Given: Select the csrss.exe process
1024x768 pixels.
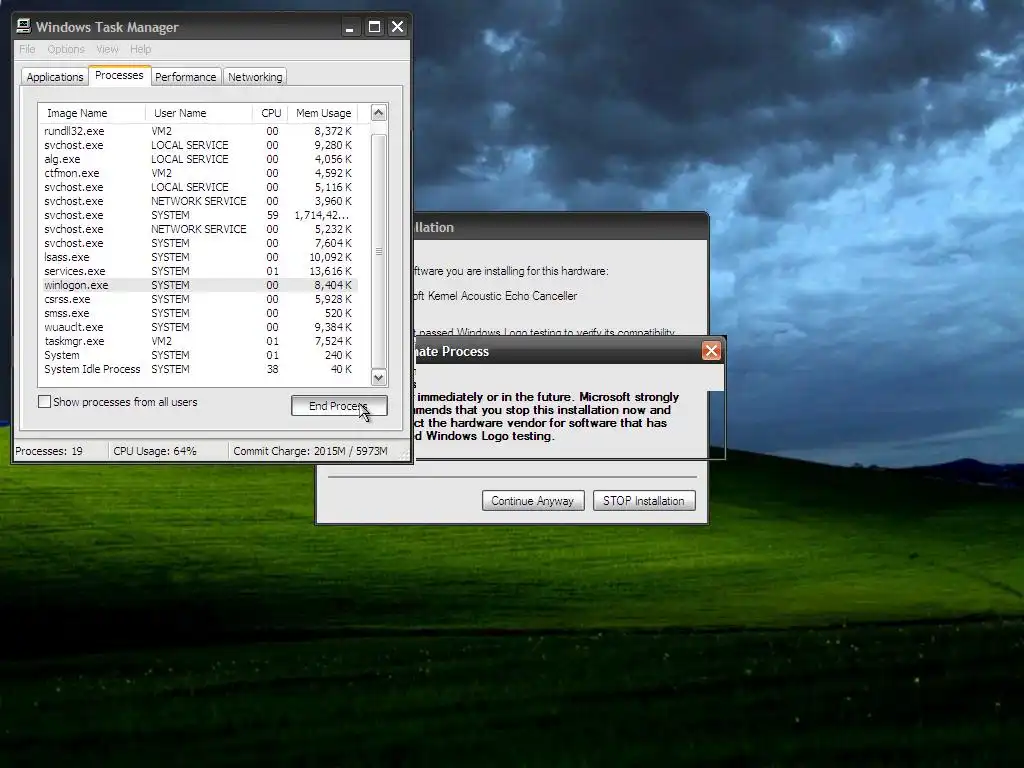Looking at the screenshot, I should point(199,299).
